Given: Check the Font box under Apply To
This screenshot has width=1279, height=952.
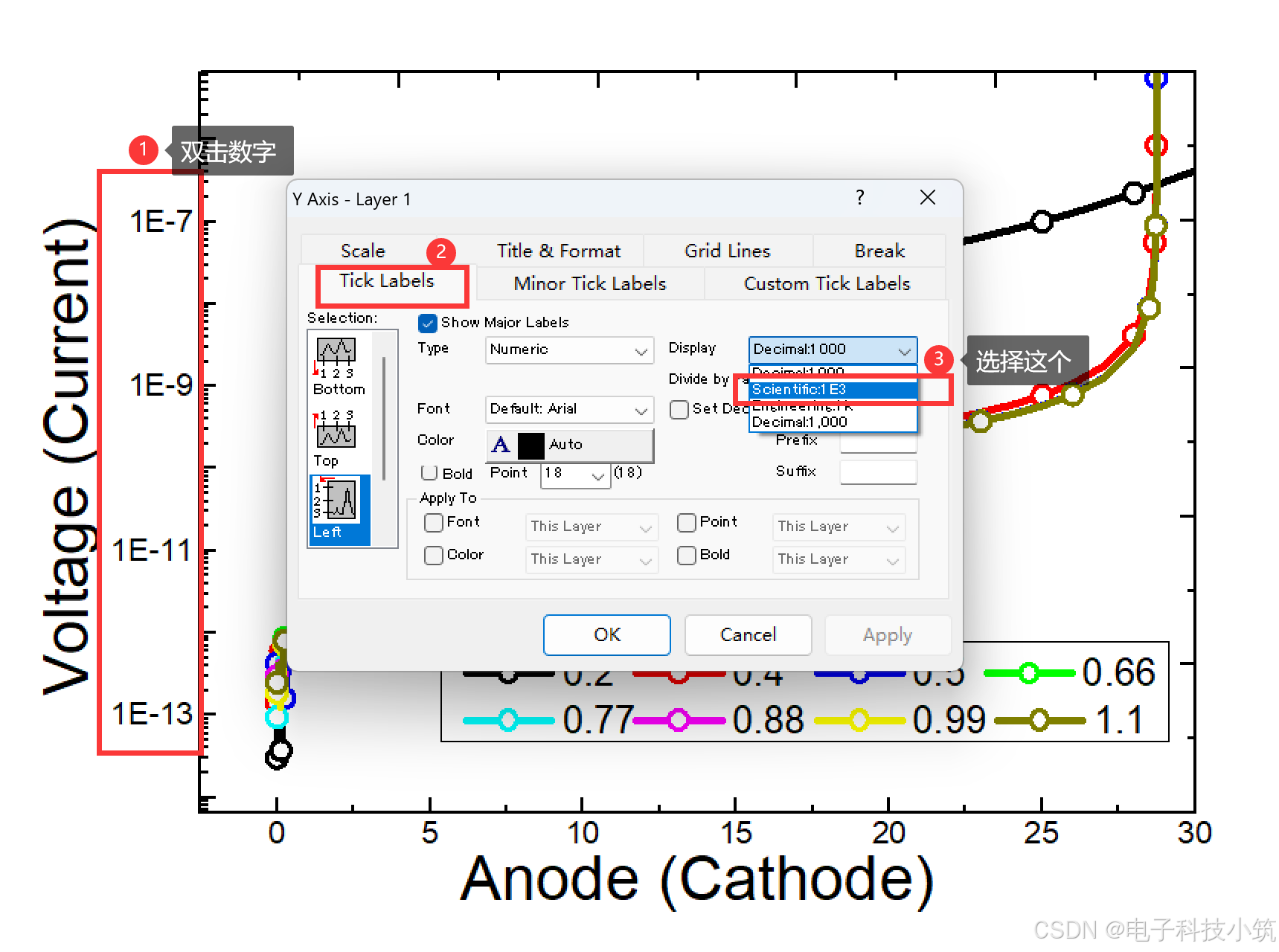Looking at the screenshot, I should [x=434, y=523].
